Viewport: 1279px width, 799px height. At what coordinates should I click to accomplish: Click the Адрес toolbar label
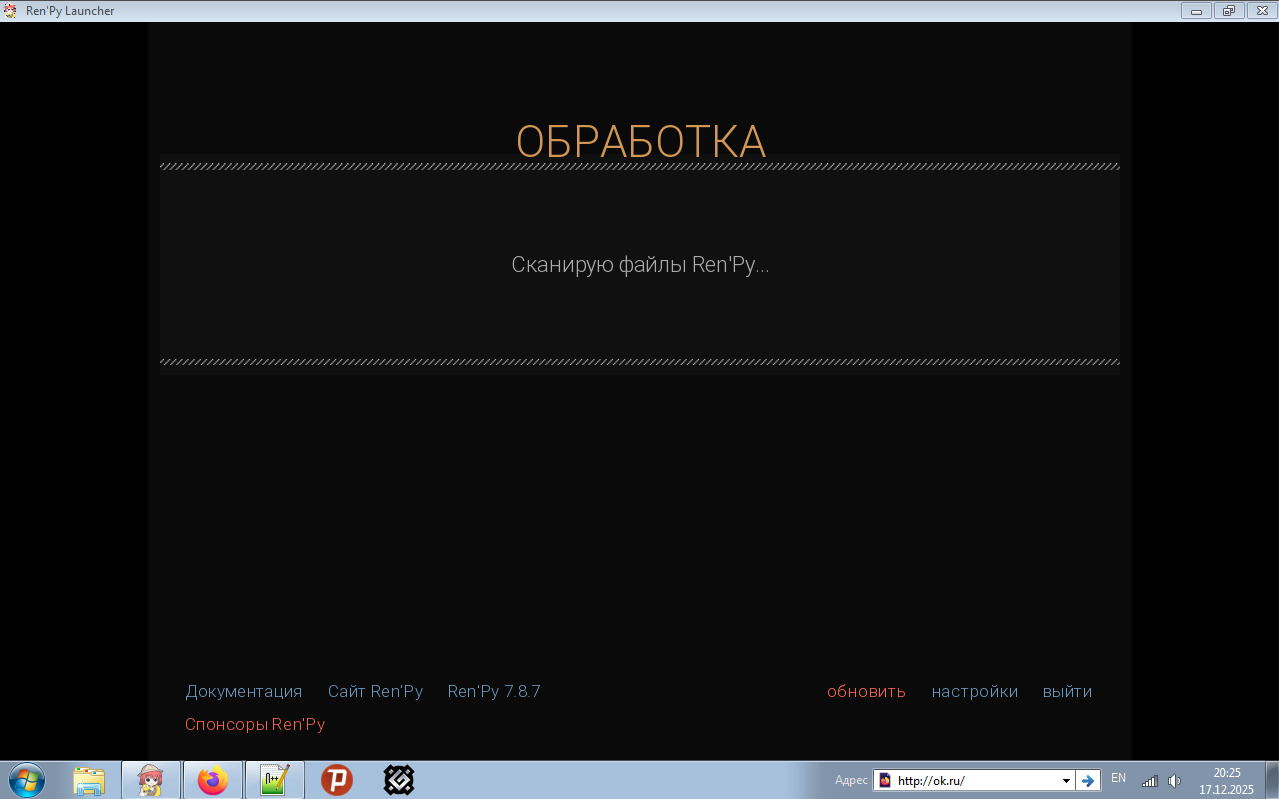pyautogui.click(x=851, y=781)
